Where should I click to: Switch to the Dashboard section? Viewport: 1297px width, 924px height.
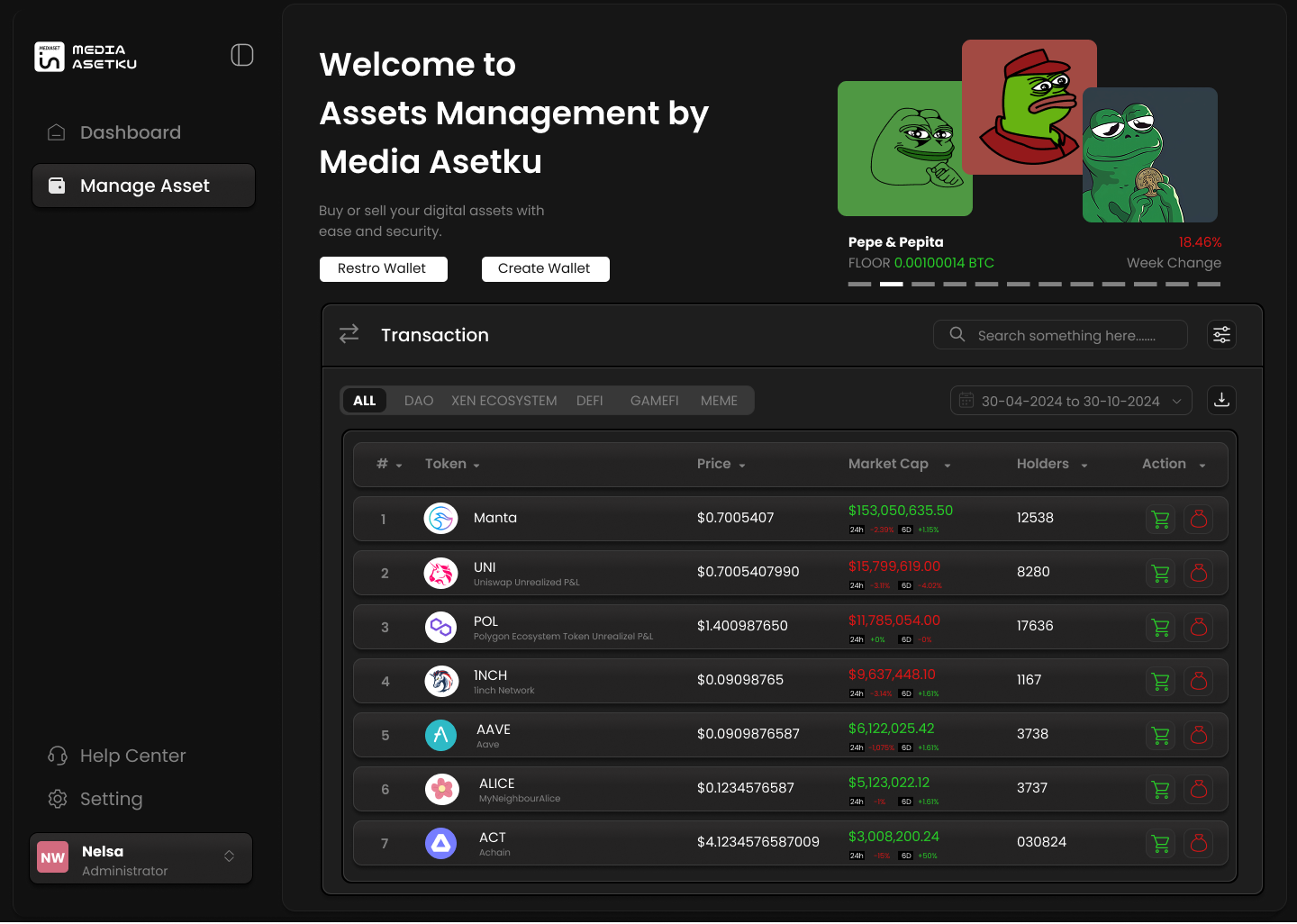(130, 131)
